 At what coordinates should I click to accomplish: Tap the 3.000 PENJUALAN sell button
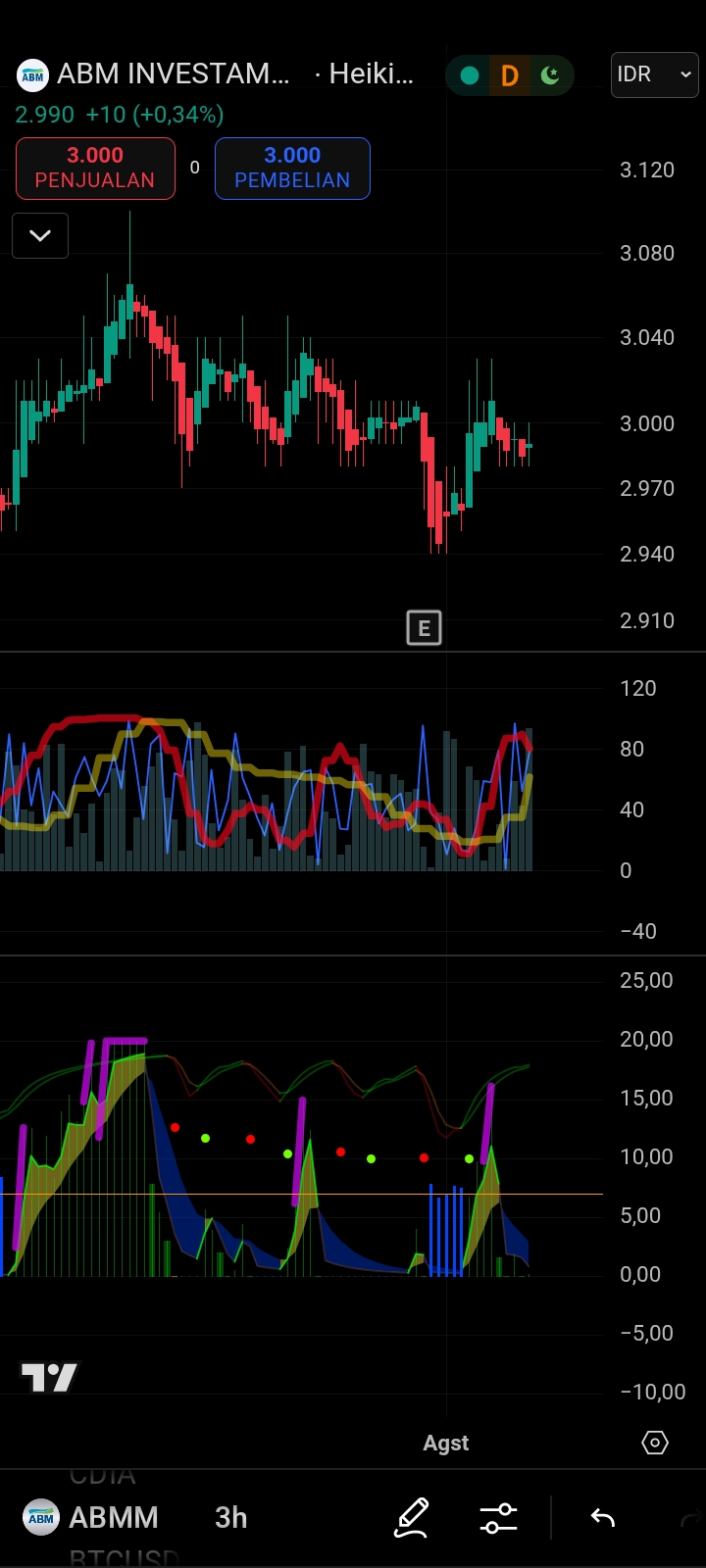(95, 169)
